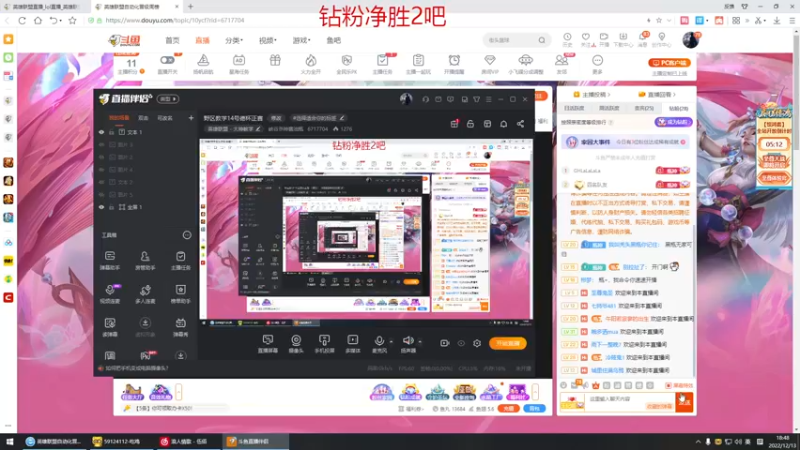
Task: Click the share icon in stream companion
Action: [x=520, y=124]
